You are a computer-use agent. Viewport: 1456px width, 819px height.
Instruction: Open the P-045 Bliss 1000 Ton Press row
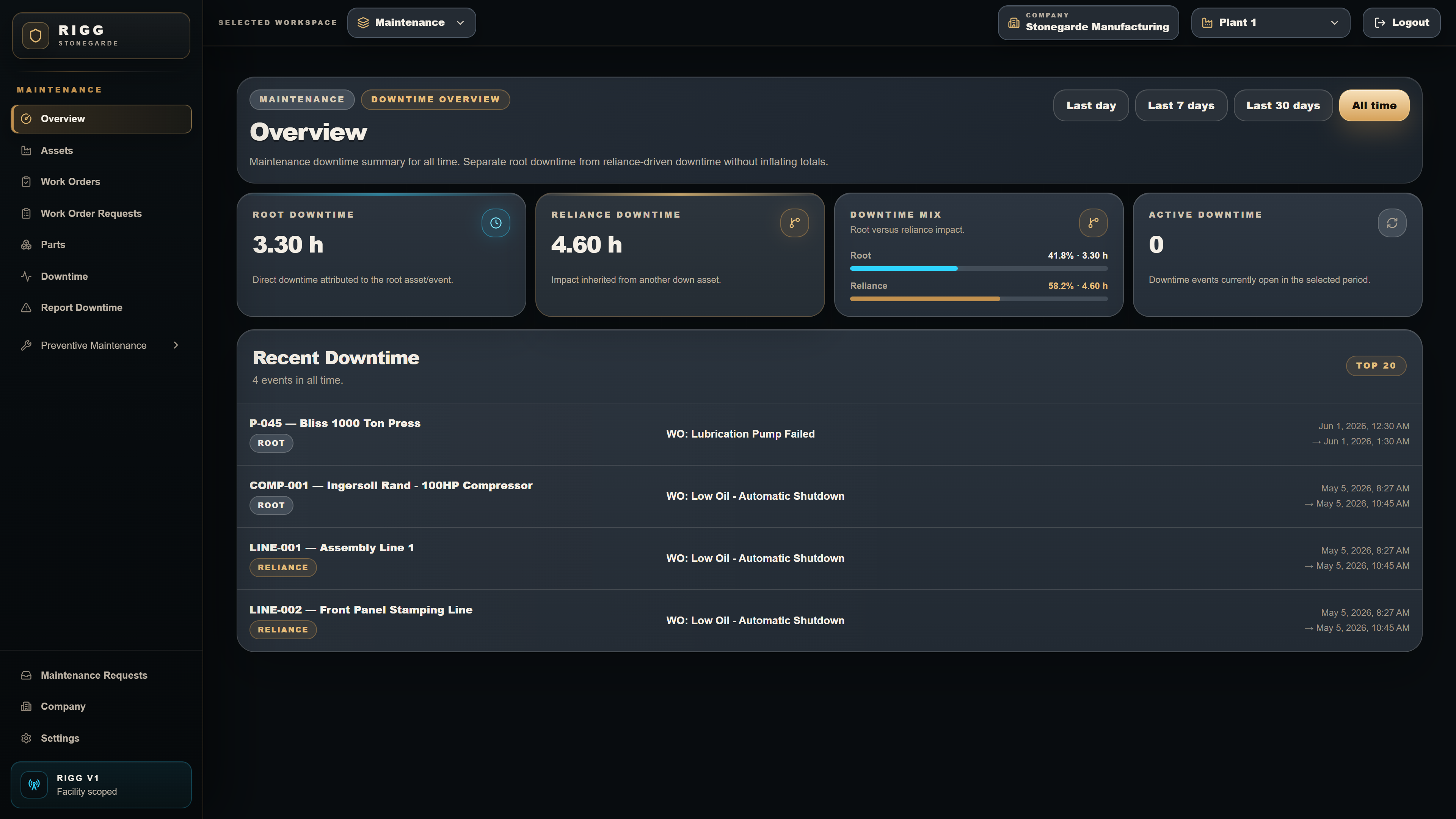[829, 434]
